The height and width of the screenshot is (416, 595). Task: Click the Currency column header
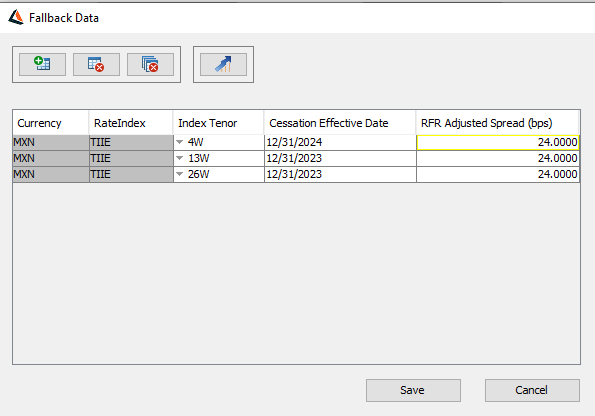[x=51, y=123]
